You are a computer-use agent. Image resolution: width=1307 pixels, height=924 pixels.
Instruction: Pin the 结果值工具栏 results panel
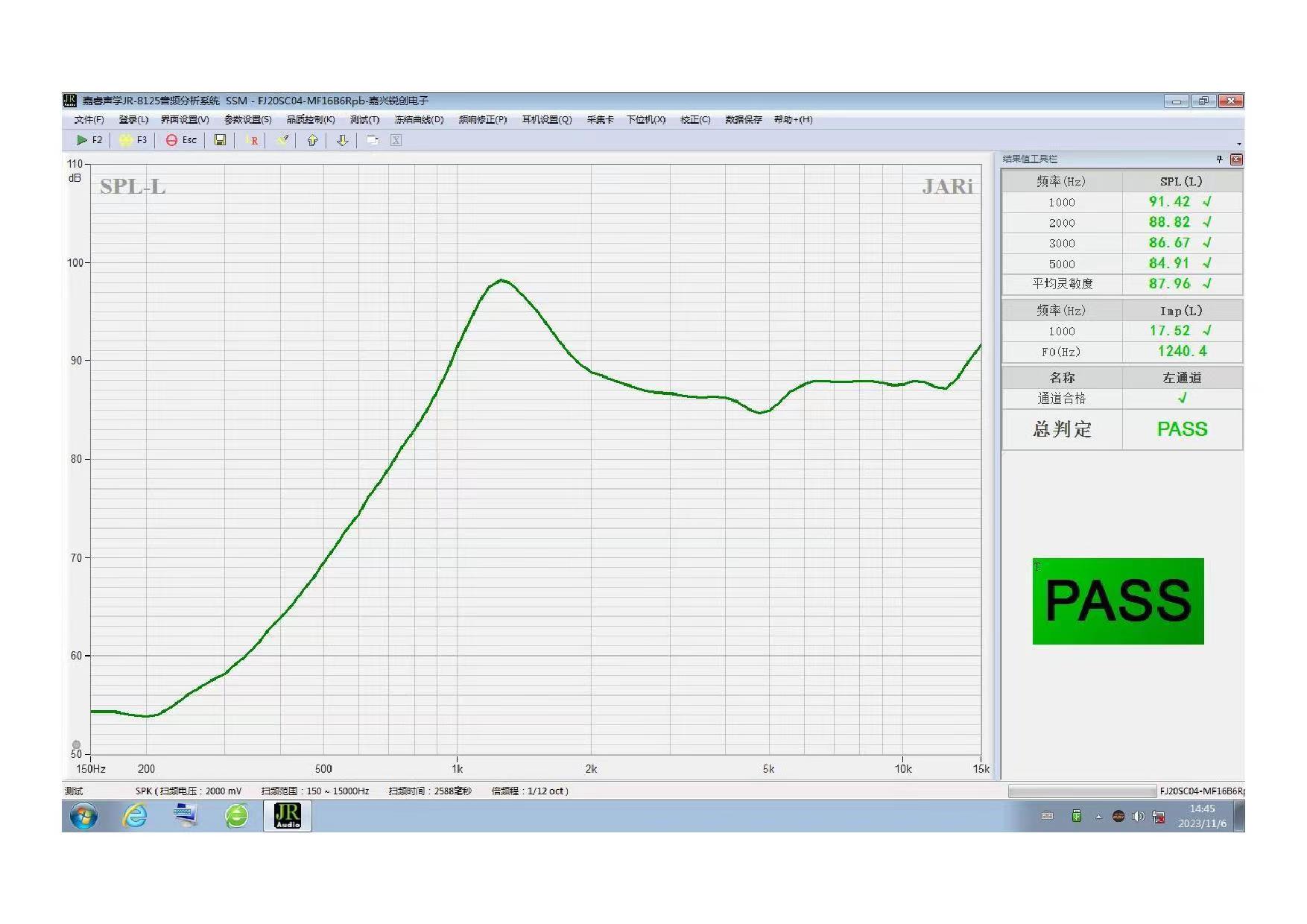(1220, 159)
